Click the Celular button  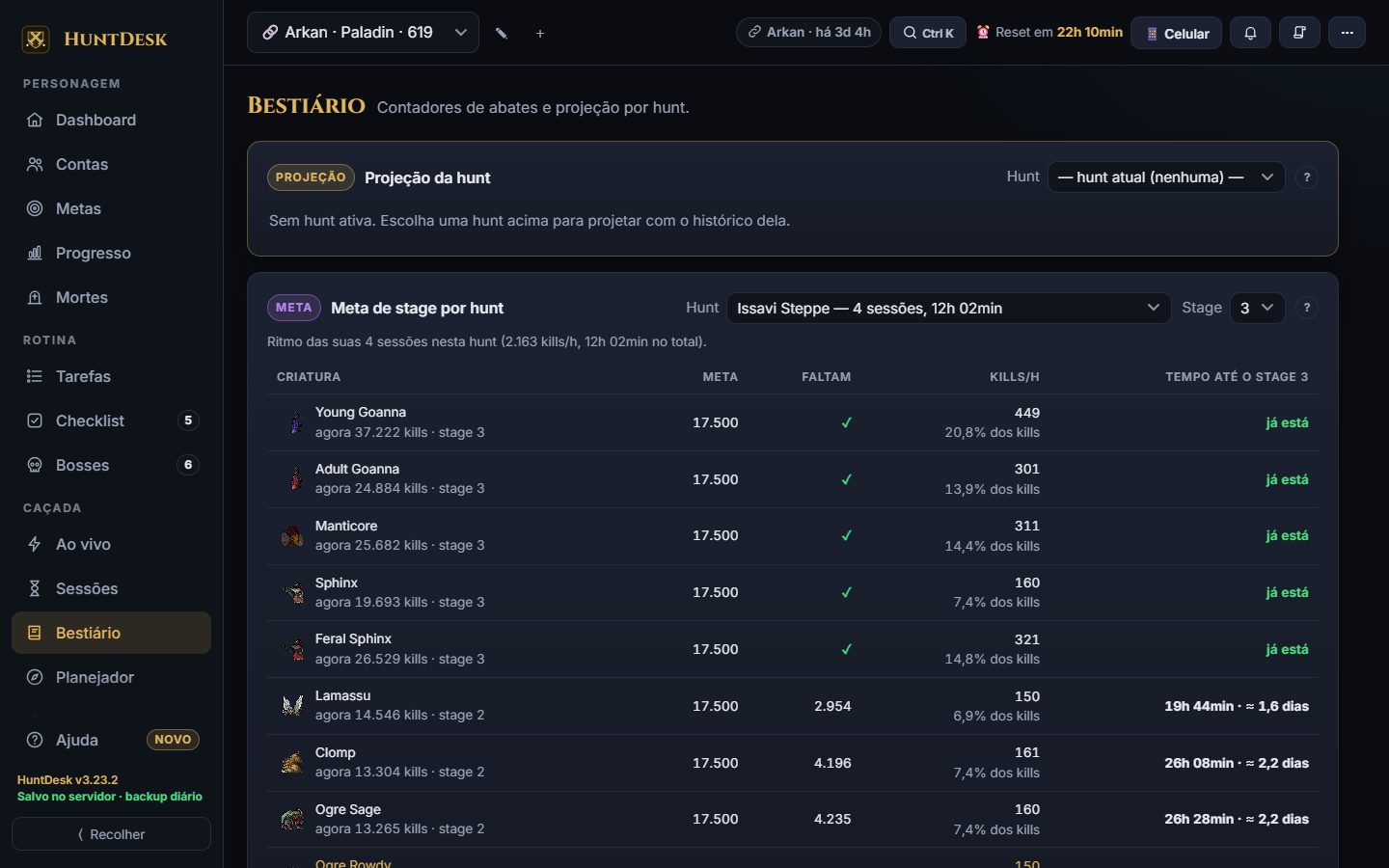(x=1176, y=33)
